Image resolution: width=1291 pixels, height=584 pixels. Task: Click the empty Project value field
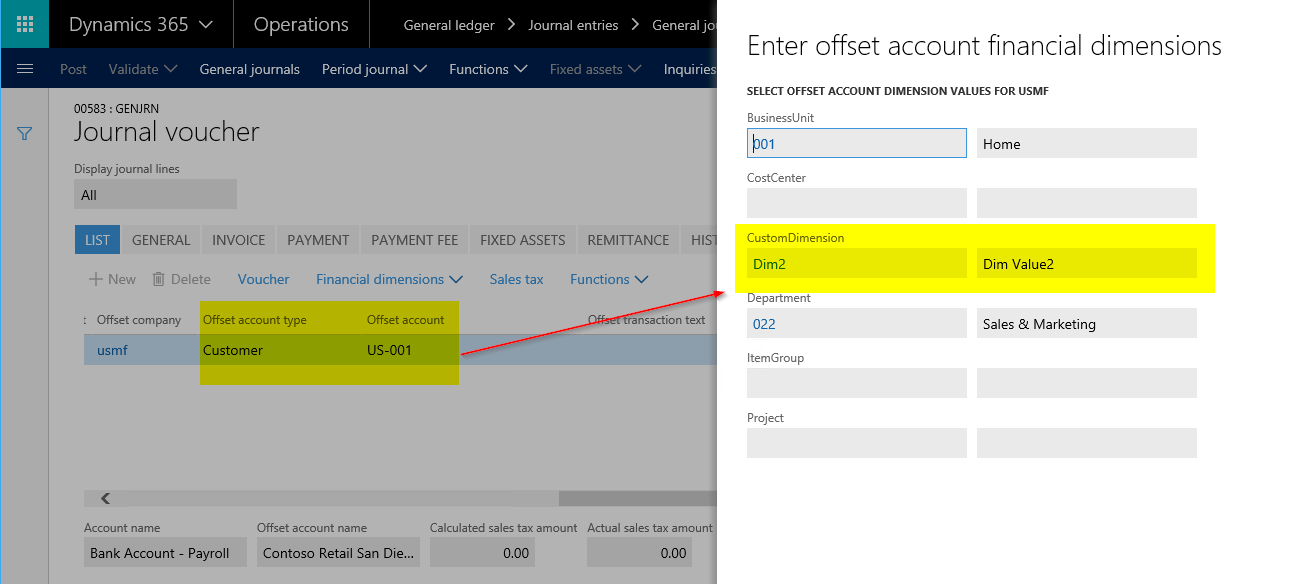[x=857, y=443]
